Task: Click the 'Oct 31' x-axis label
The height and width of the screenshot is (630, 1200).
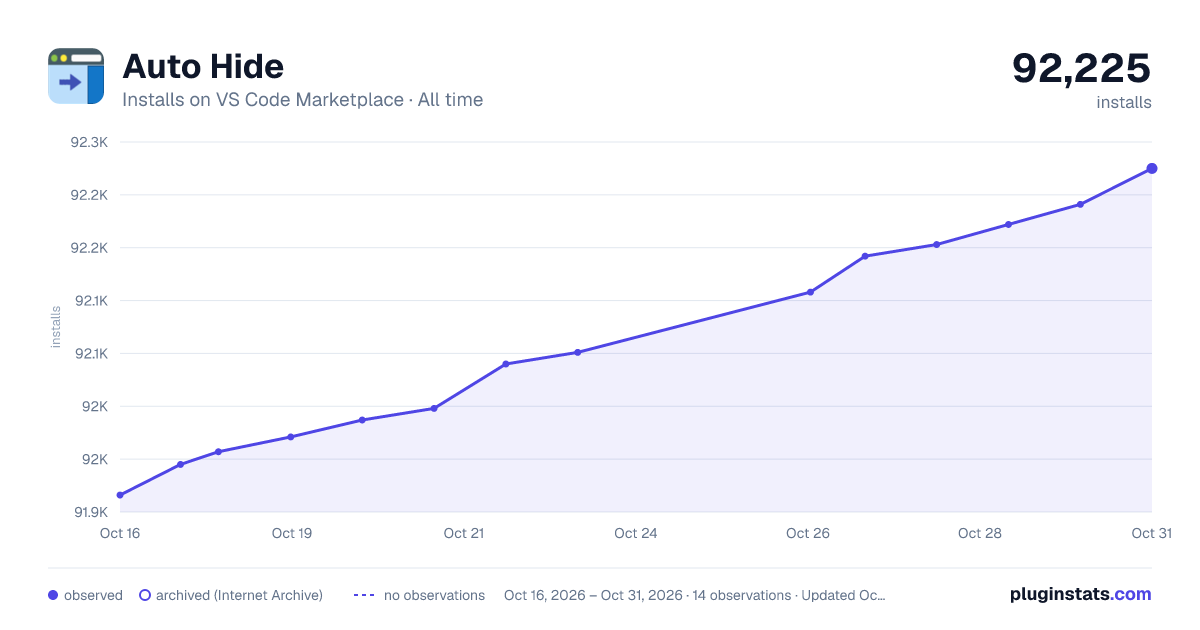Action: coord(1151,533)
